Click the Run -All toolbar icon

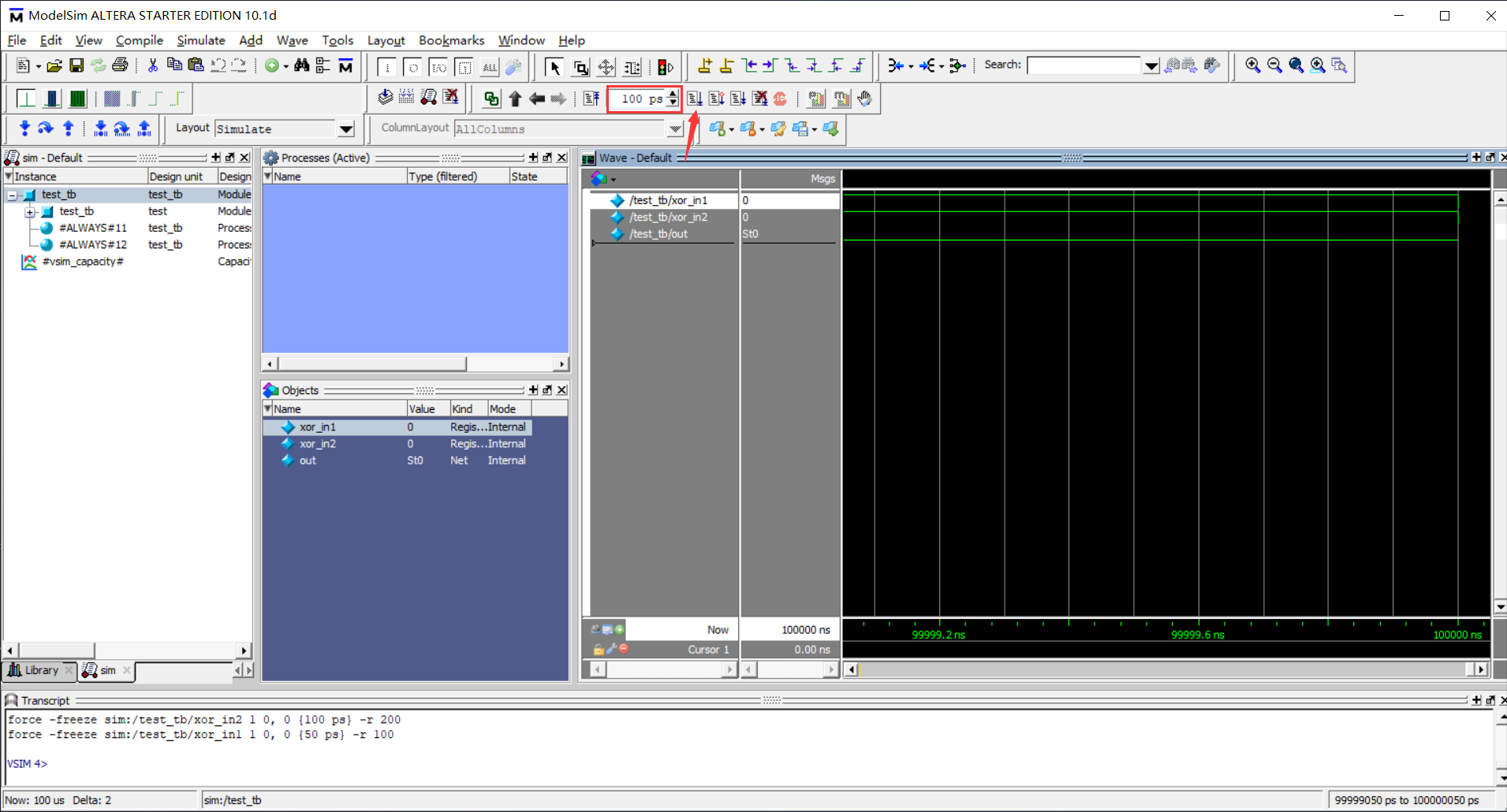[738, 99]
